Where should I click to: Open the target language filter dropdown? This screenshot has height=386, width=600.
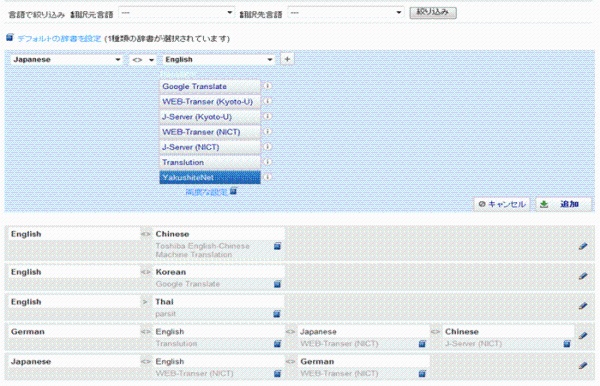(x=346, y=13)
